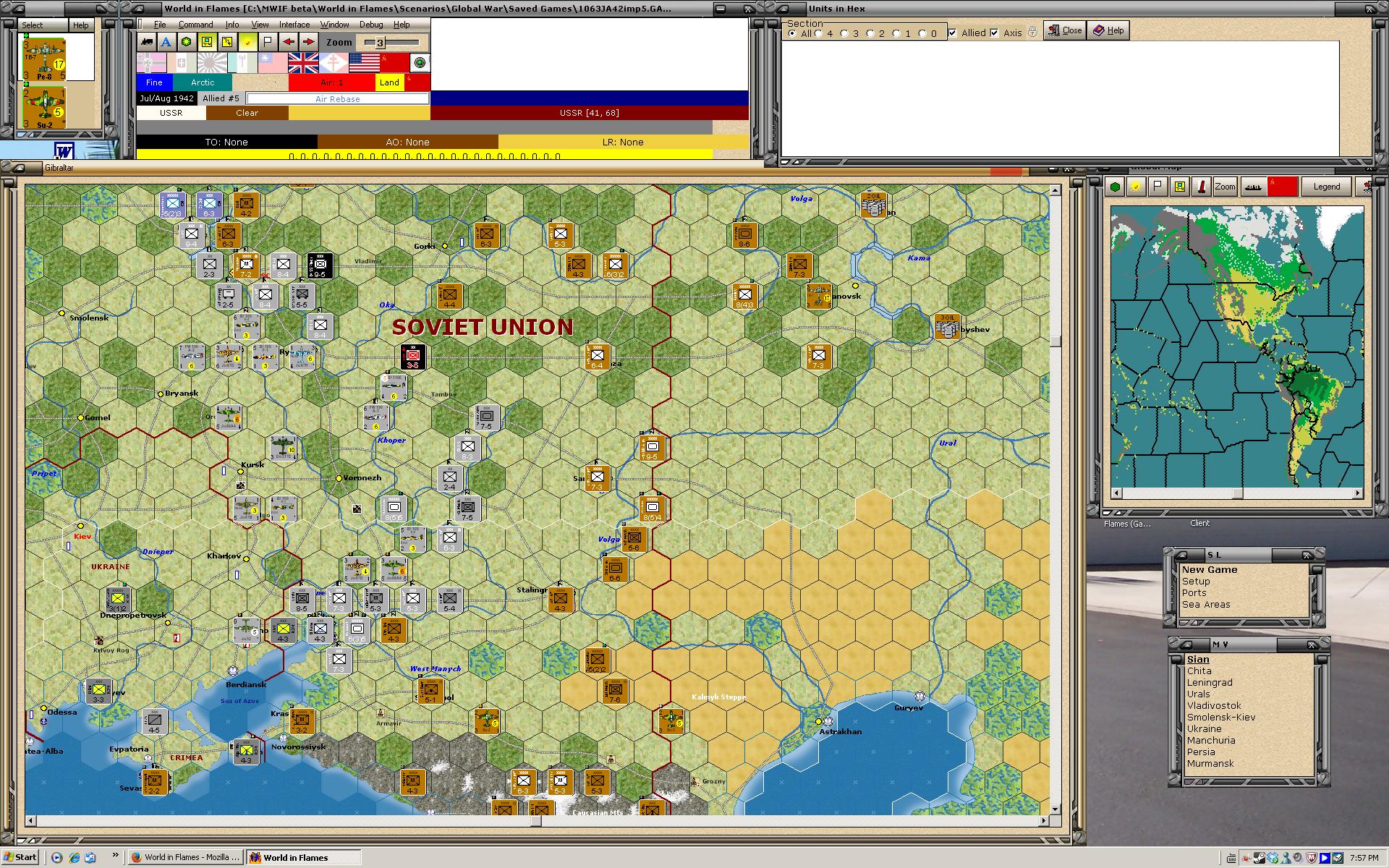Open the View menu

(260, 25)
